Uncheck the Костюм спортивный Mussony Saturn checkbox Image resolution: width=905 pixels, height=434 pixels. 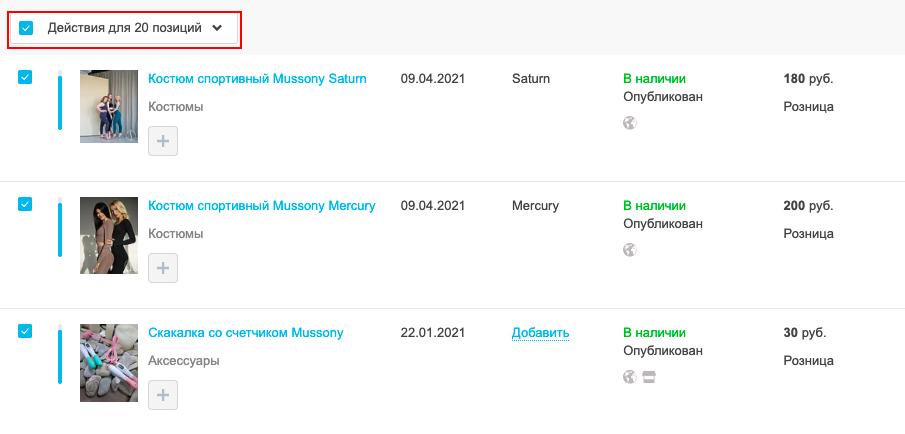[x=25, y=77]
